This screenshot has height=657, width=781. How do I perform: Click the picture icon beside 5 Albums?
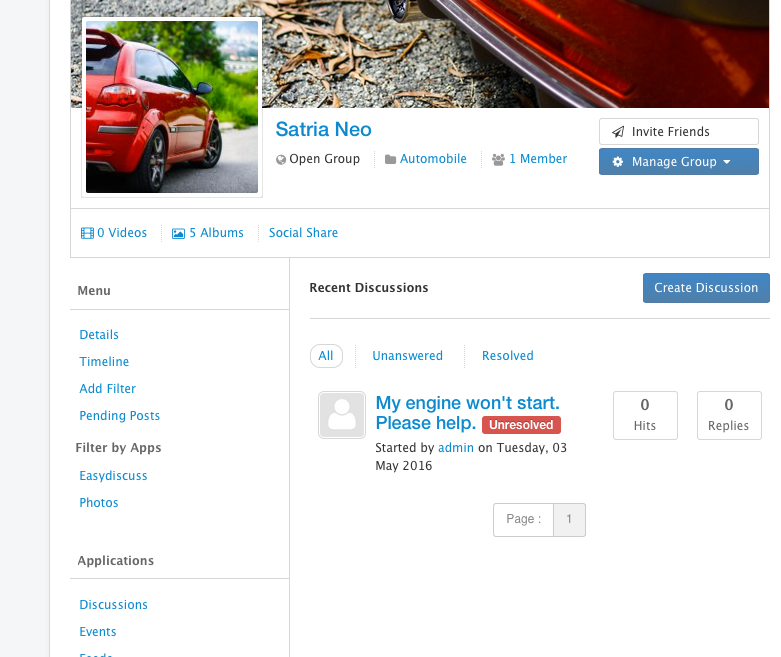(x=178, y=233)
